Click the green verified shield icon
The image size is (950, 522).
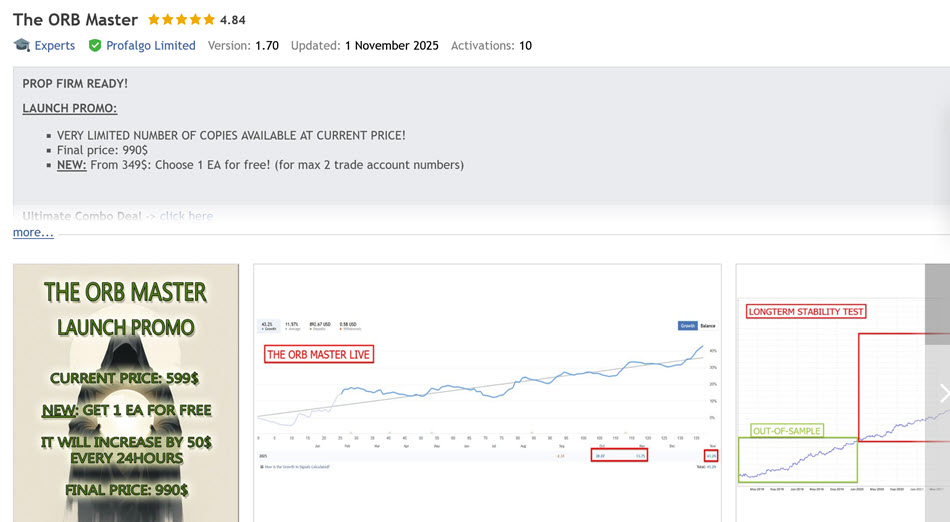95,45
